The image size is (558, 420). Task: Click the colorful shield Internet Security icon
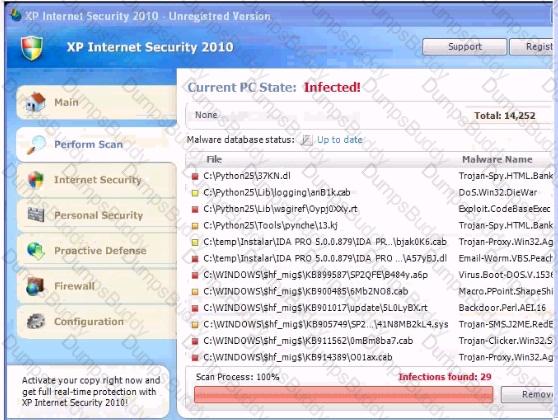click(36, 179)
